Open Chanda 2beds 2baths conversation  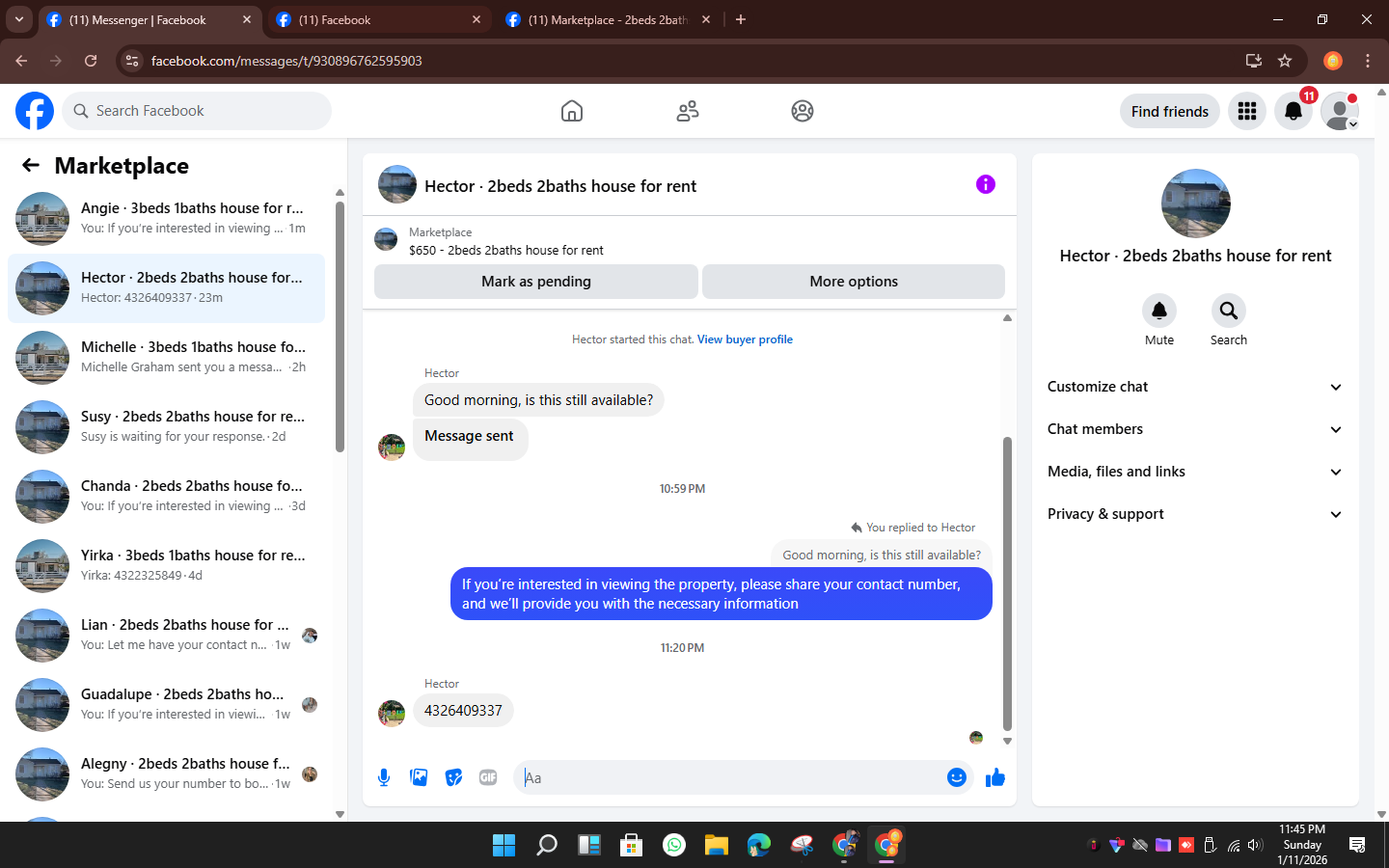[166, 497]
